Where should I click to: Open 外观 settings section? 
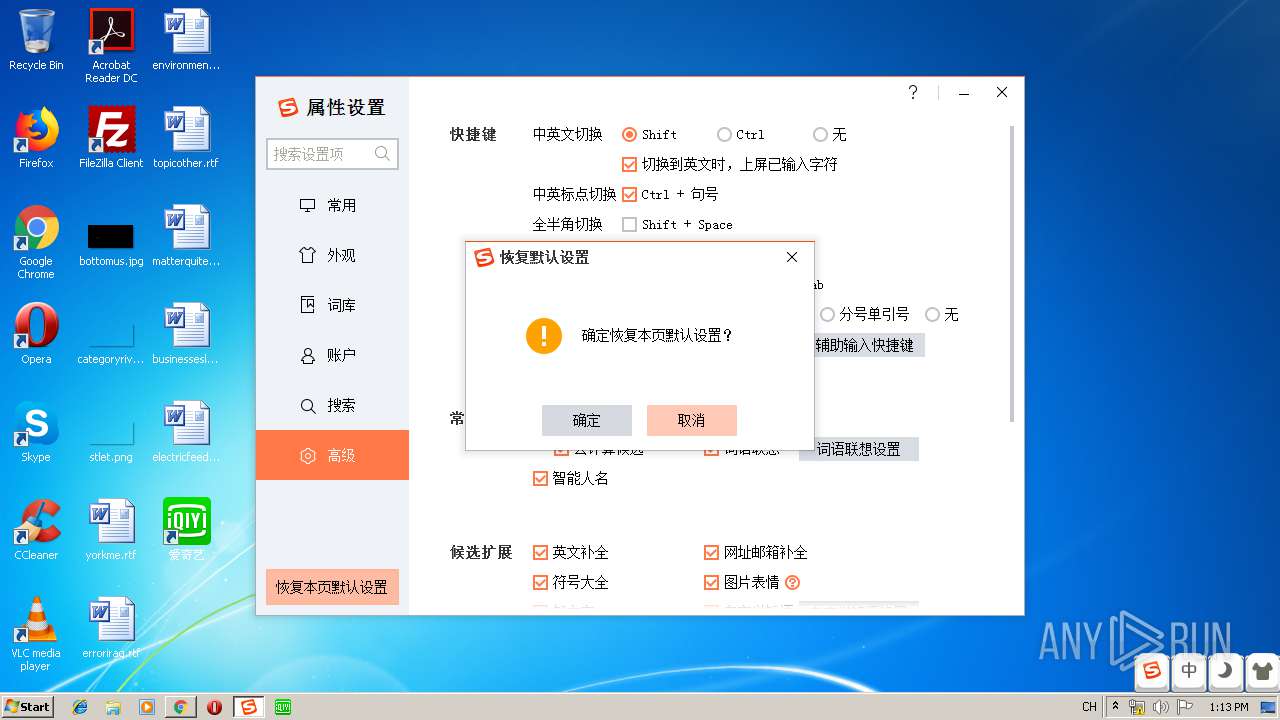click(x=332, y=255)
